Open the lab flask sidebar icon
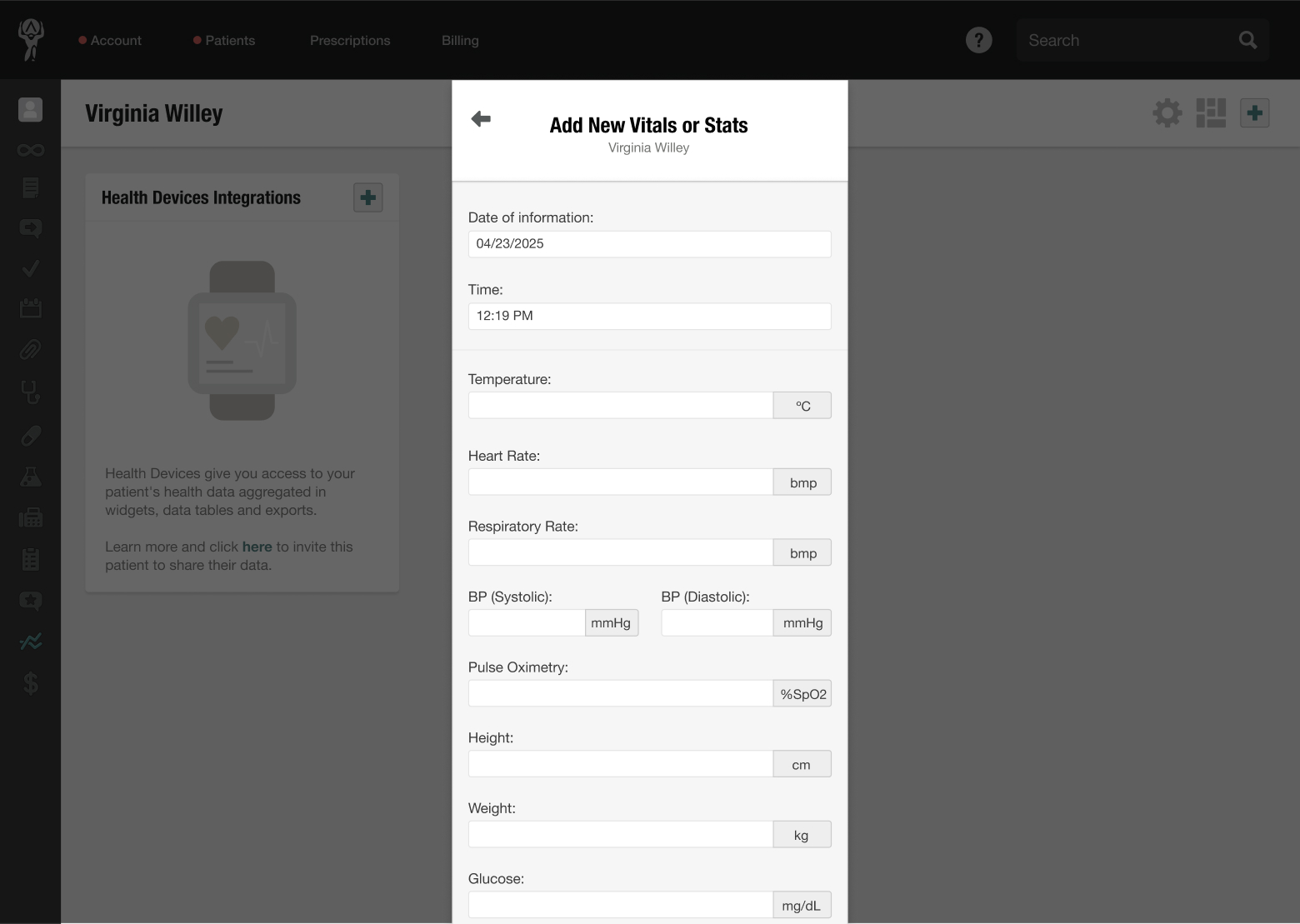Screen dimensions: 1300x924 [x=31, y=477]
